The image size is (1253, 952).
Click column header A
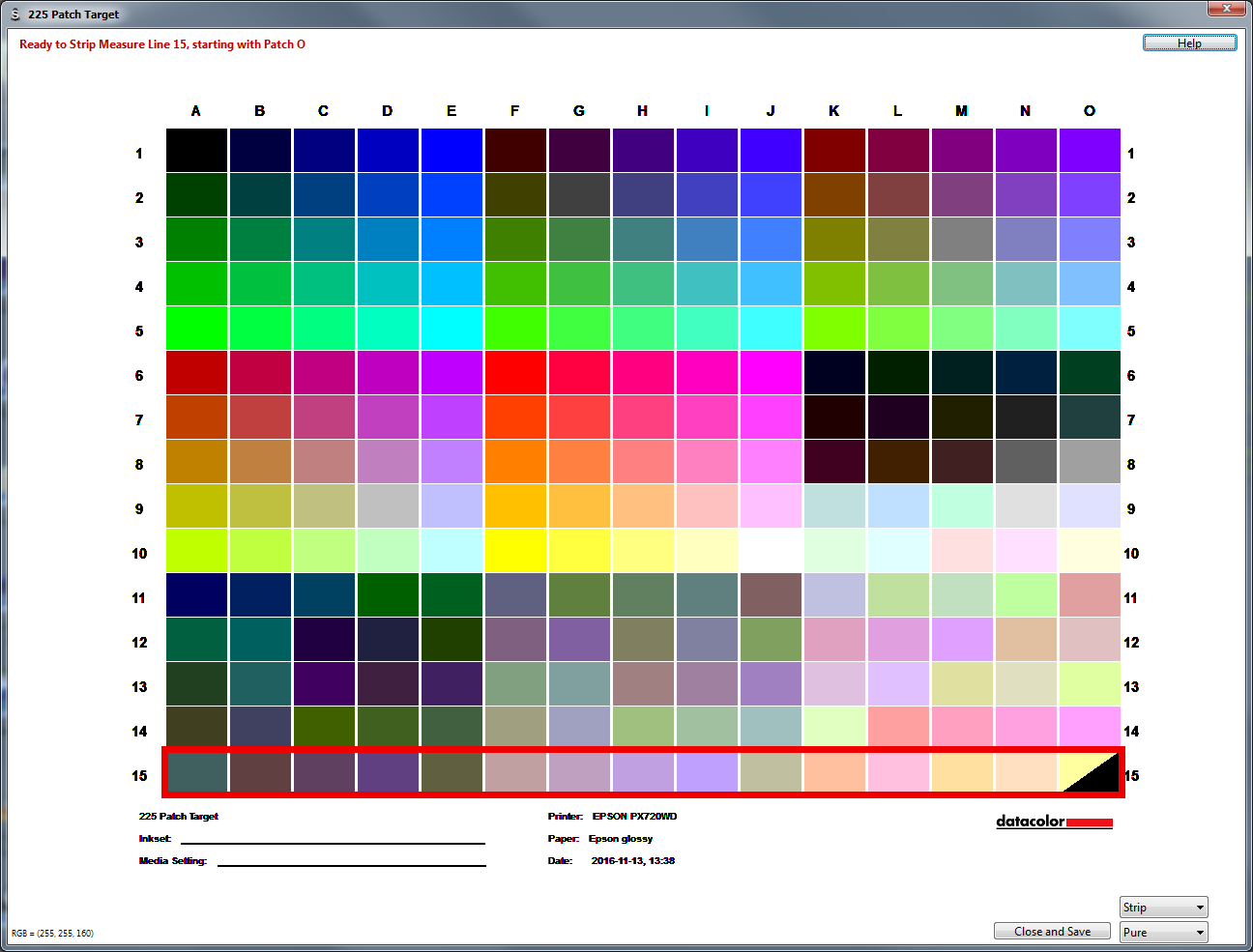click(196, 111)
